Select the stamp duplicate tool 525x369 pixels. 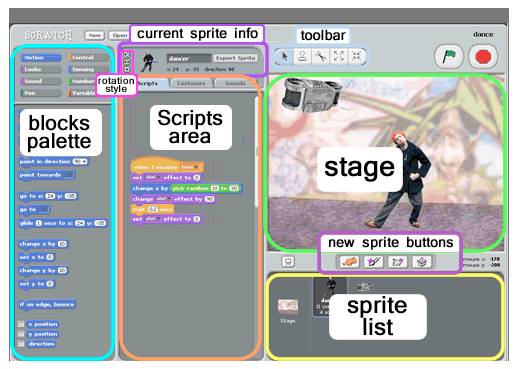pos(303,56)
